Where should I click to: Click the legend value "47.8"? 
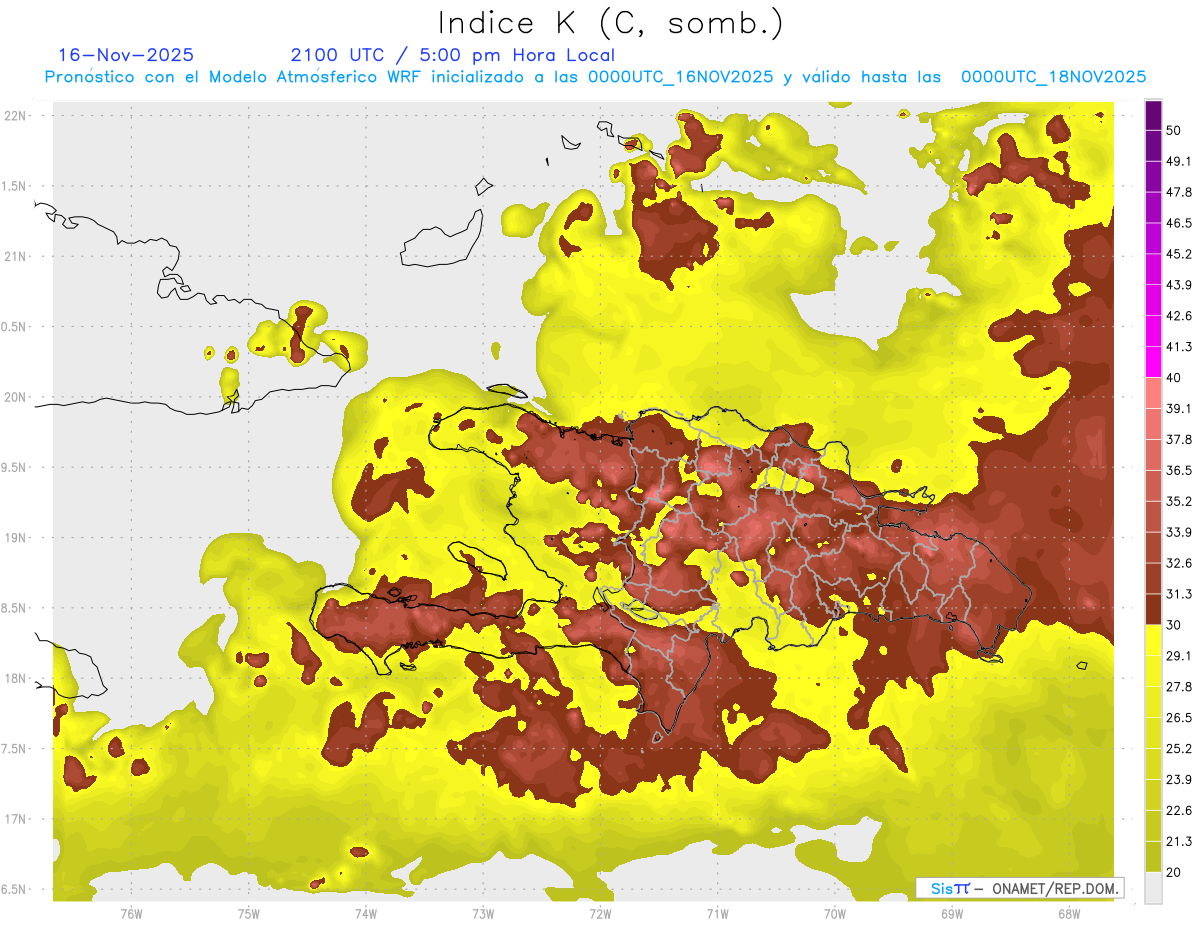click(1179, 192)
